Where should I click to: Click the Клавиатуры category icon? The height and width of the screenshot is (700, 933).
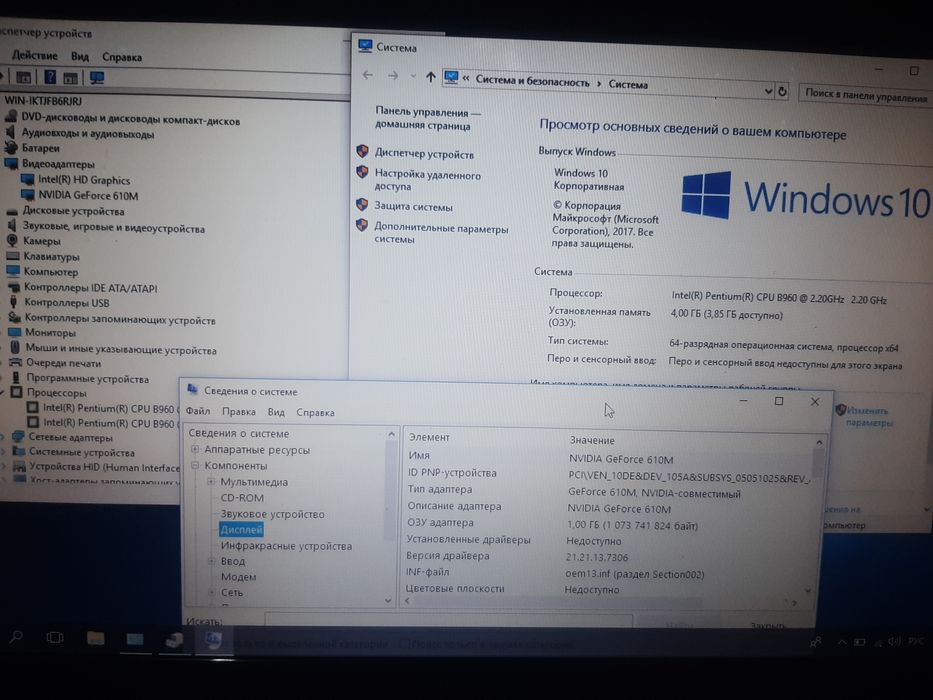point(12,256)
